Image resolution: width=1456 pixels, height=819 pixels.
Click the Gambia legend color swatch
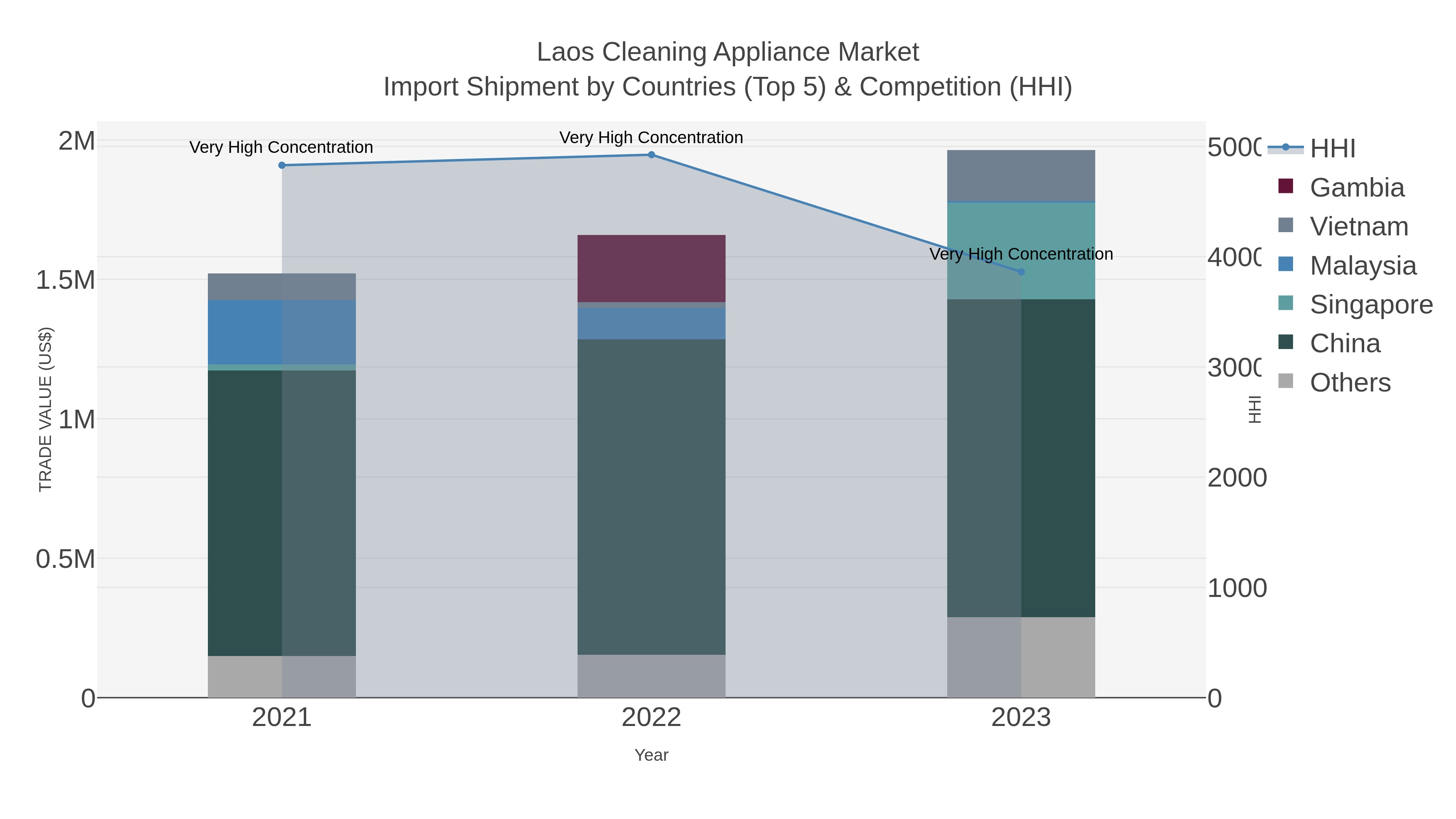(1286, 186)
